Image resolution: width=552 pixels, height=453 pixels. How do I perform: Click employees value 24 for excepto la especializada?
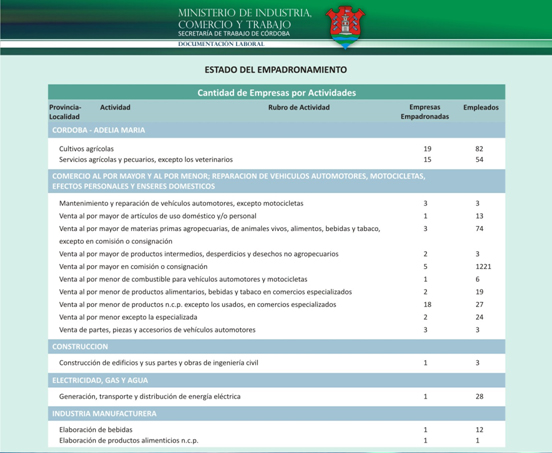click(479, 317)
